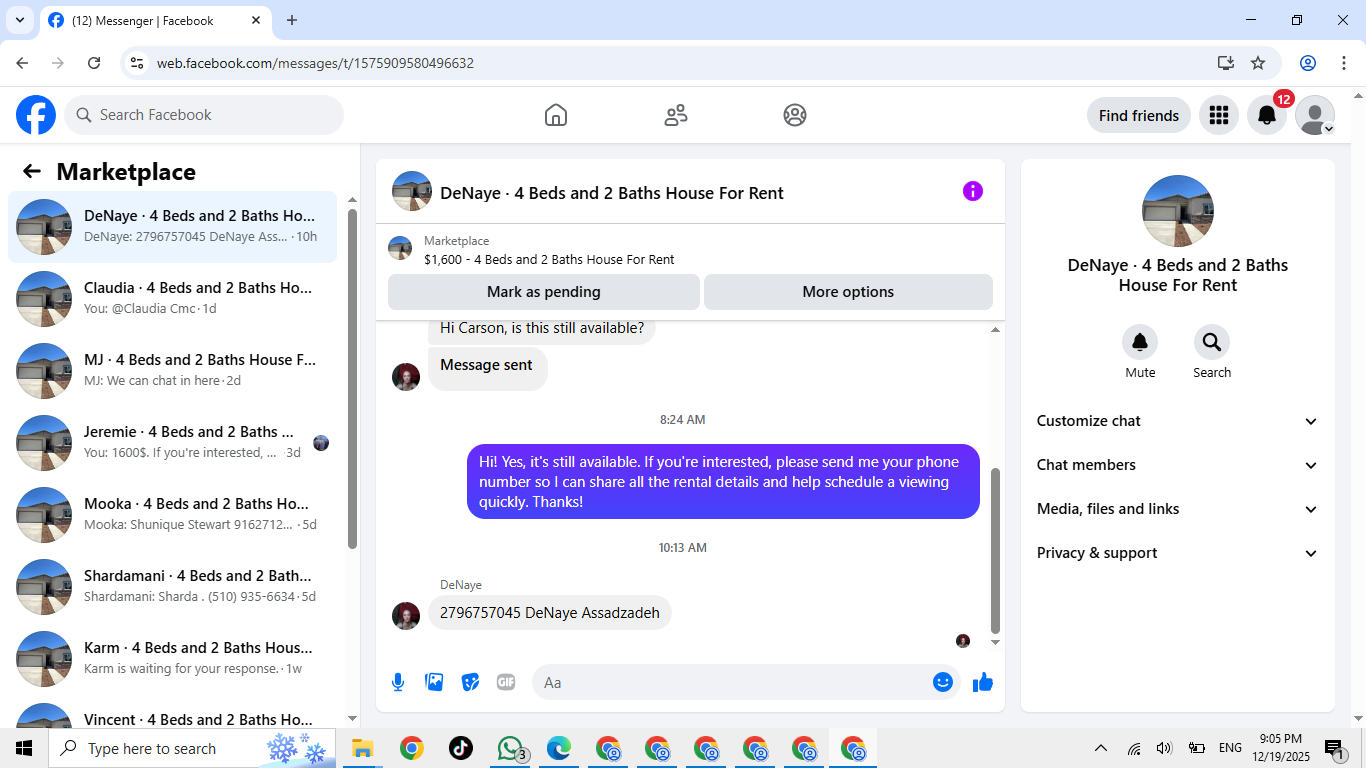The height and width of the screenshot is (768, 1366).
Task: Expand the Chat members section
Action: click(1178, 465)
